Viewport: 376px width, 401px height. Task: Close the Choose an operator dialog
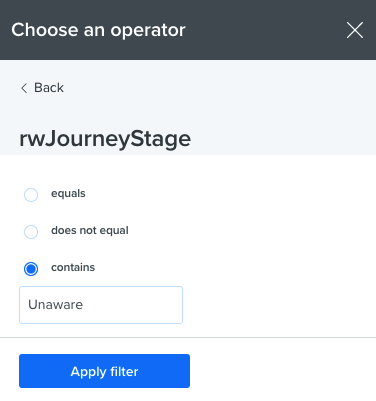pos(355,30)
